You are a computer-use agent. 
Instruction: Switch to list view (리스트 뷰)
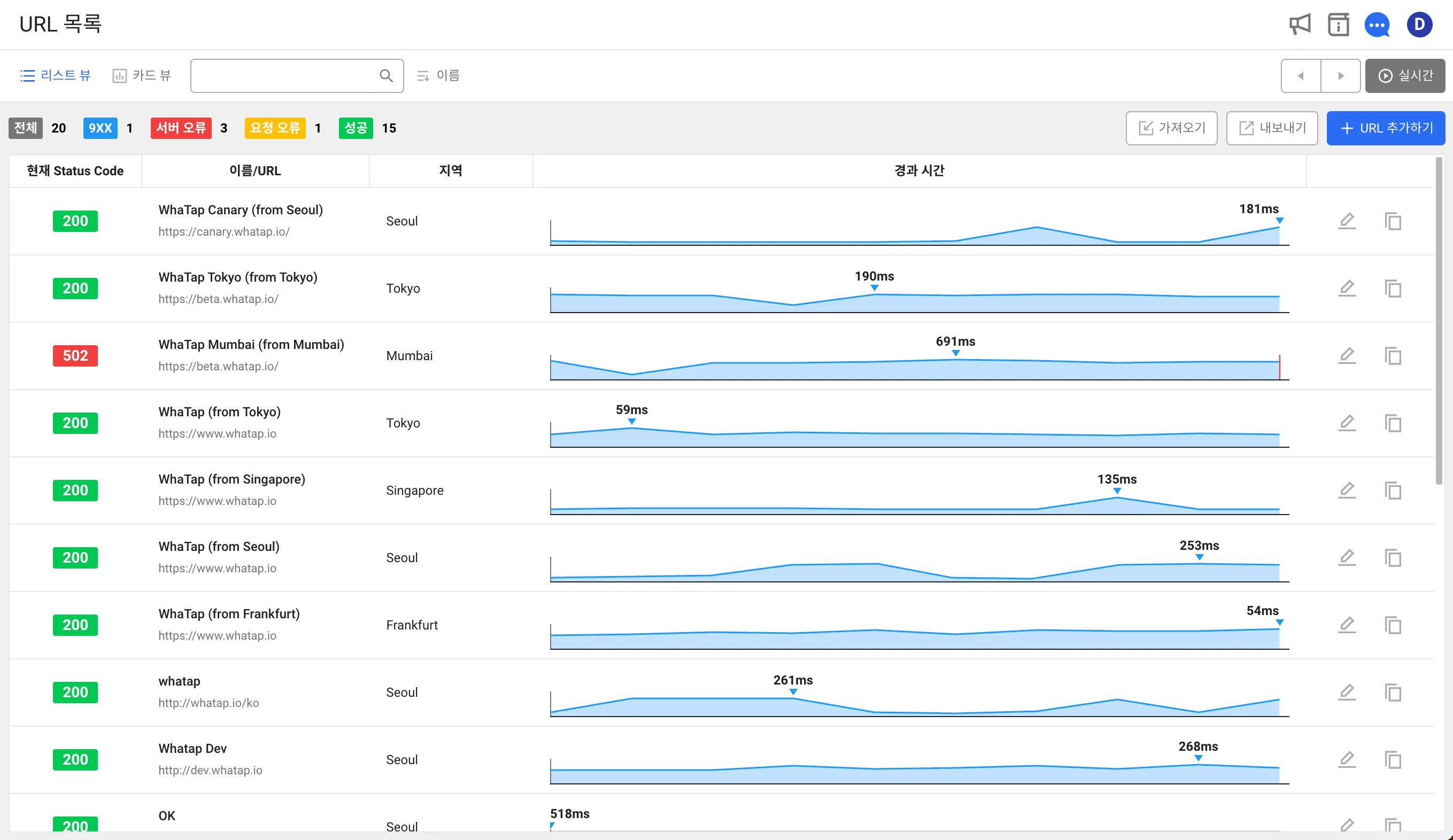coord(56,75)
